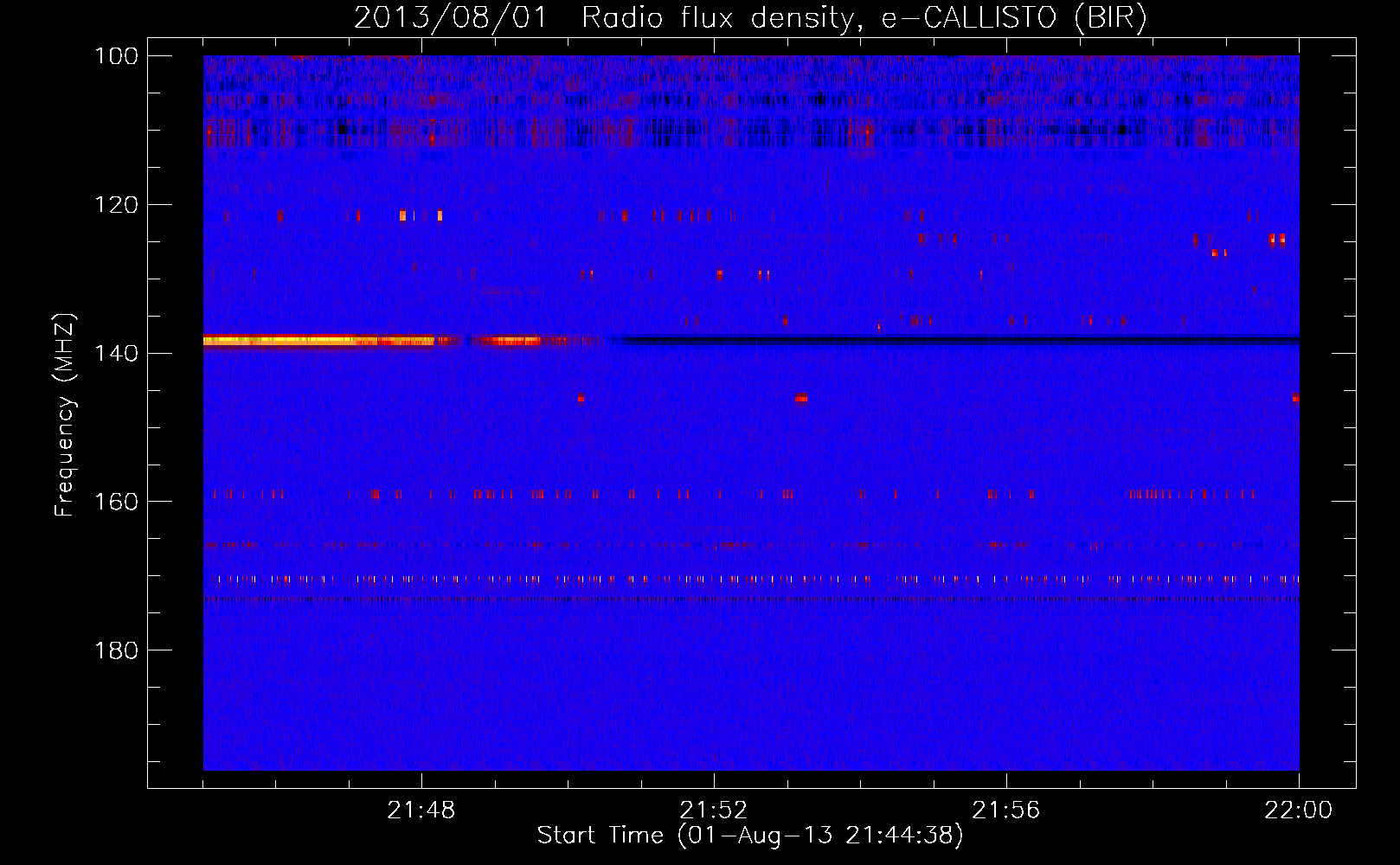The image size is (1400, 865).
Task: Click the 160 frequency tick label
Action: click(117, 502)
